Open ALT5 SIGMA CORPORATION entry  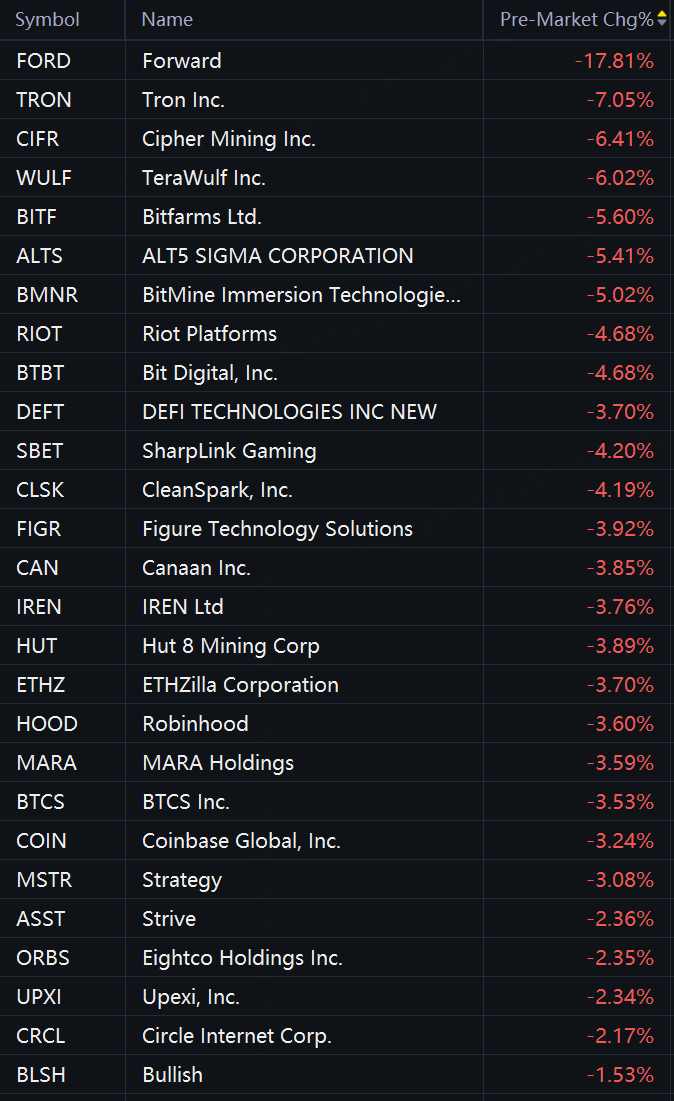click(278, 256)
